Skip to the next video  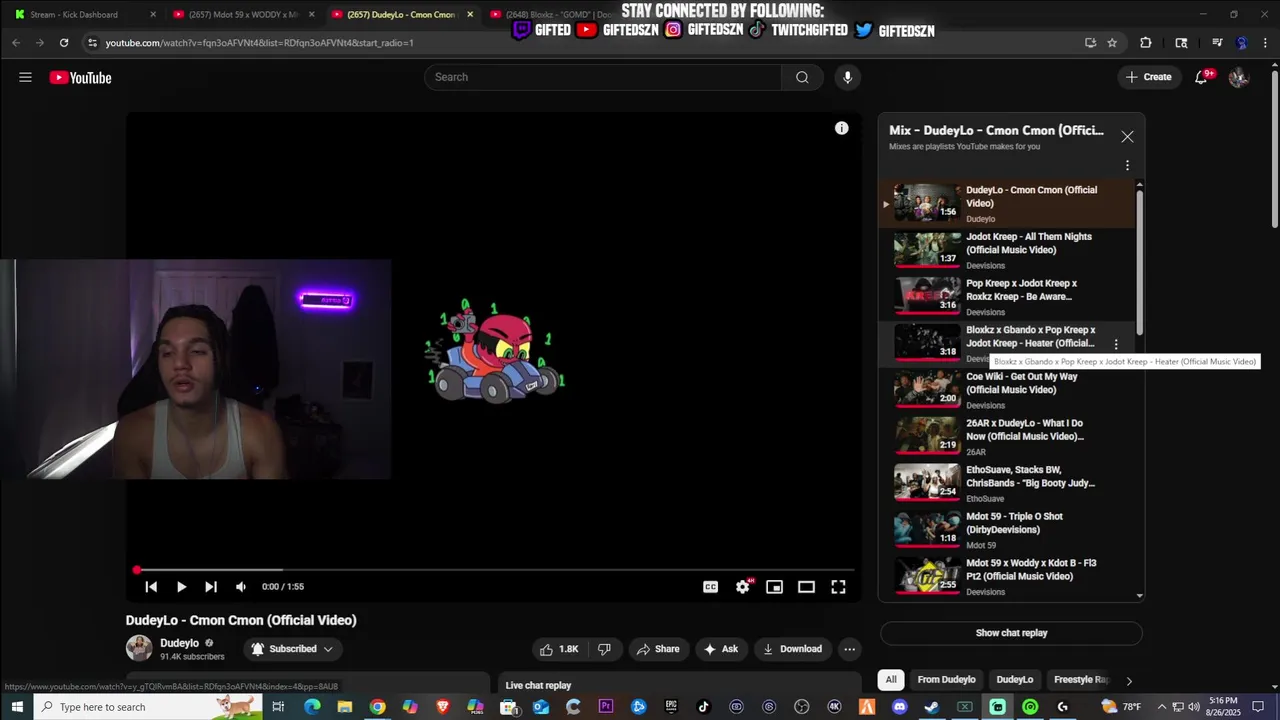pyautogui.click(x=211, y=587)
